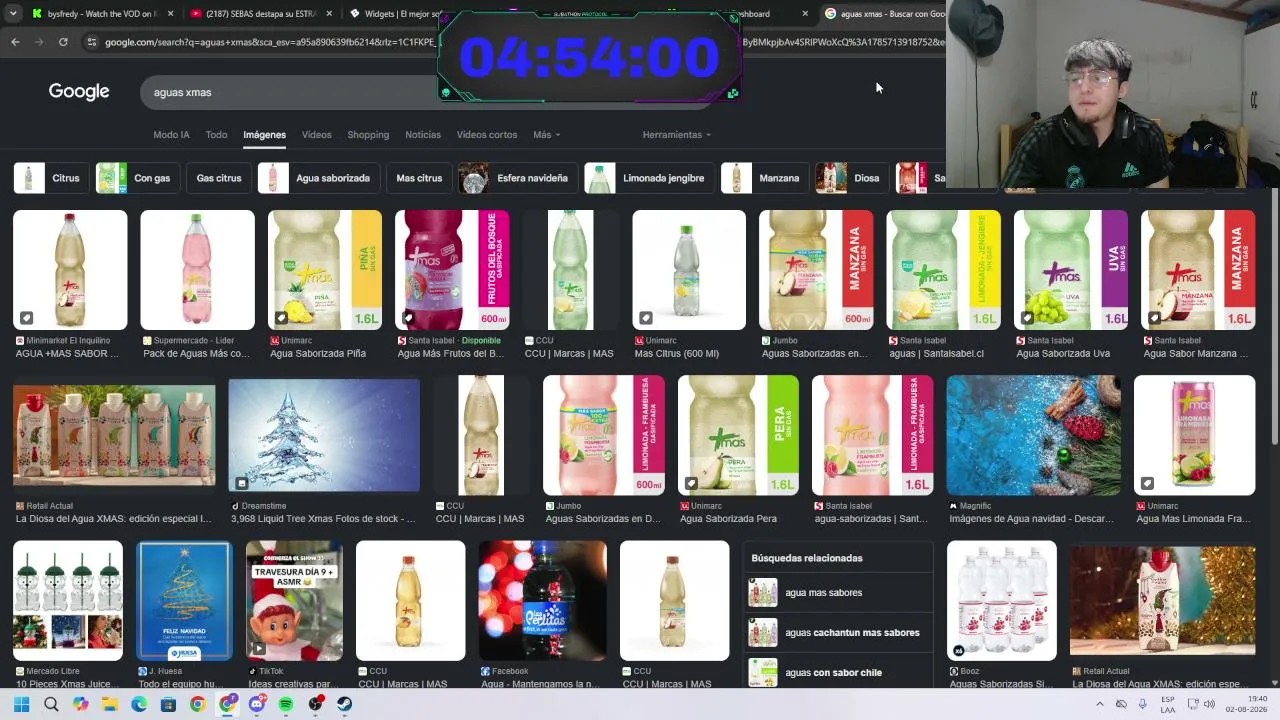Image resolution: width=1280 pixels, height=720 pixels.
Task: Select related search aguas con sabor chile
Action: point(839,672)
